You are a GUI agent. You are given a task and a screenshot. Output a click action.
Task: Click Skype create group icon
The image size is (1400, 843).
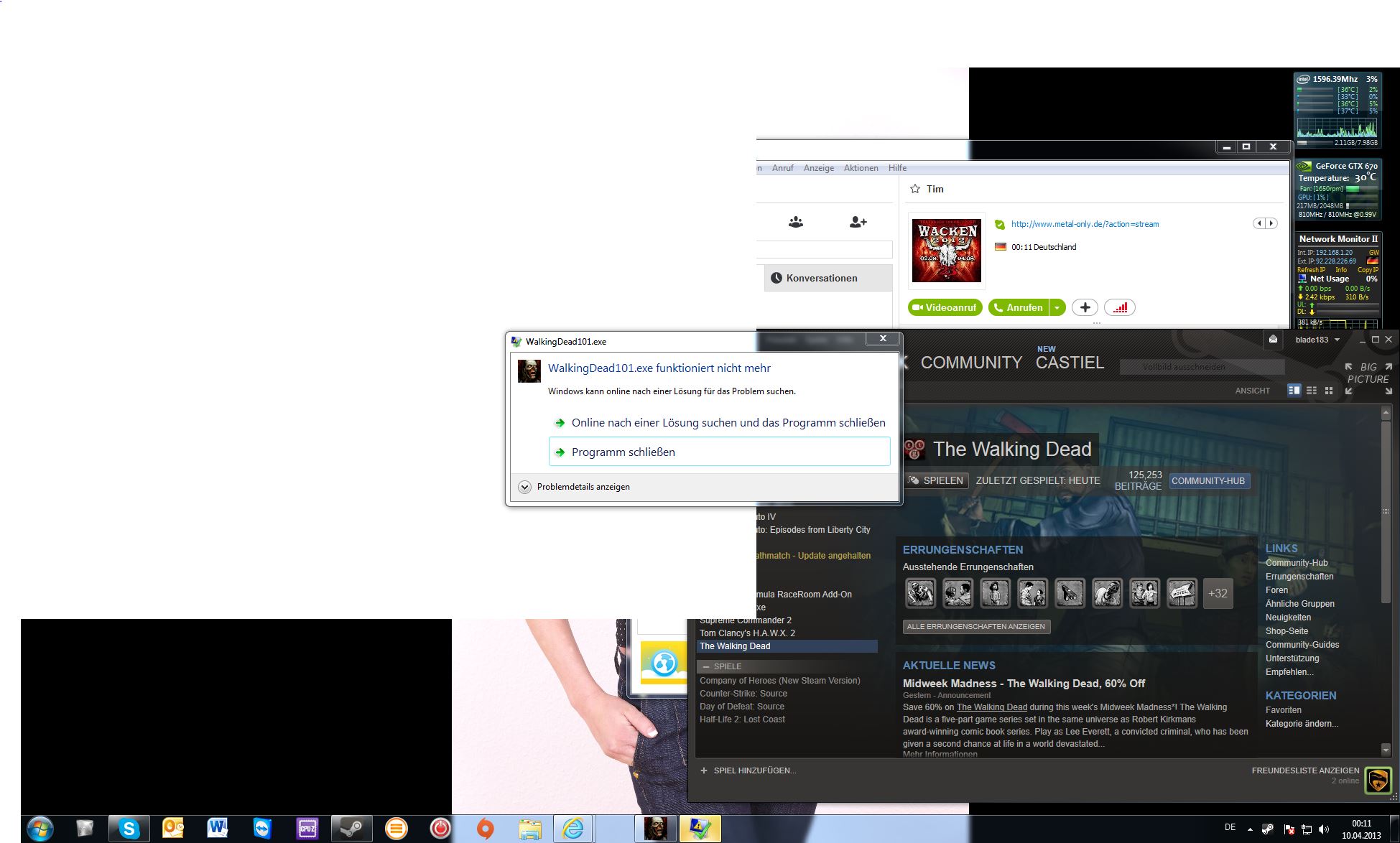(795, 223)
